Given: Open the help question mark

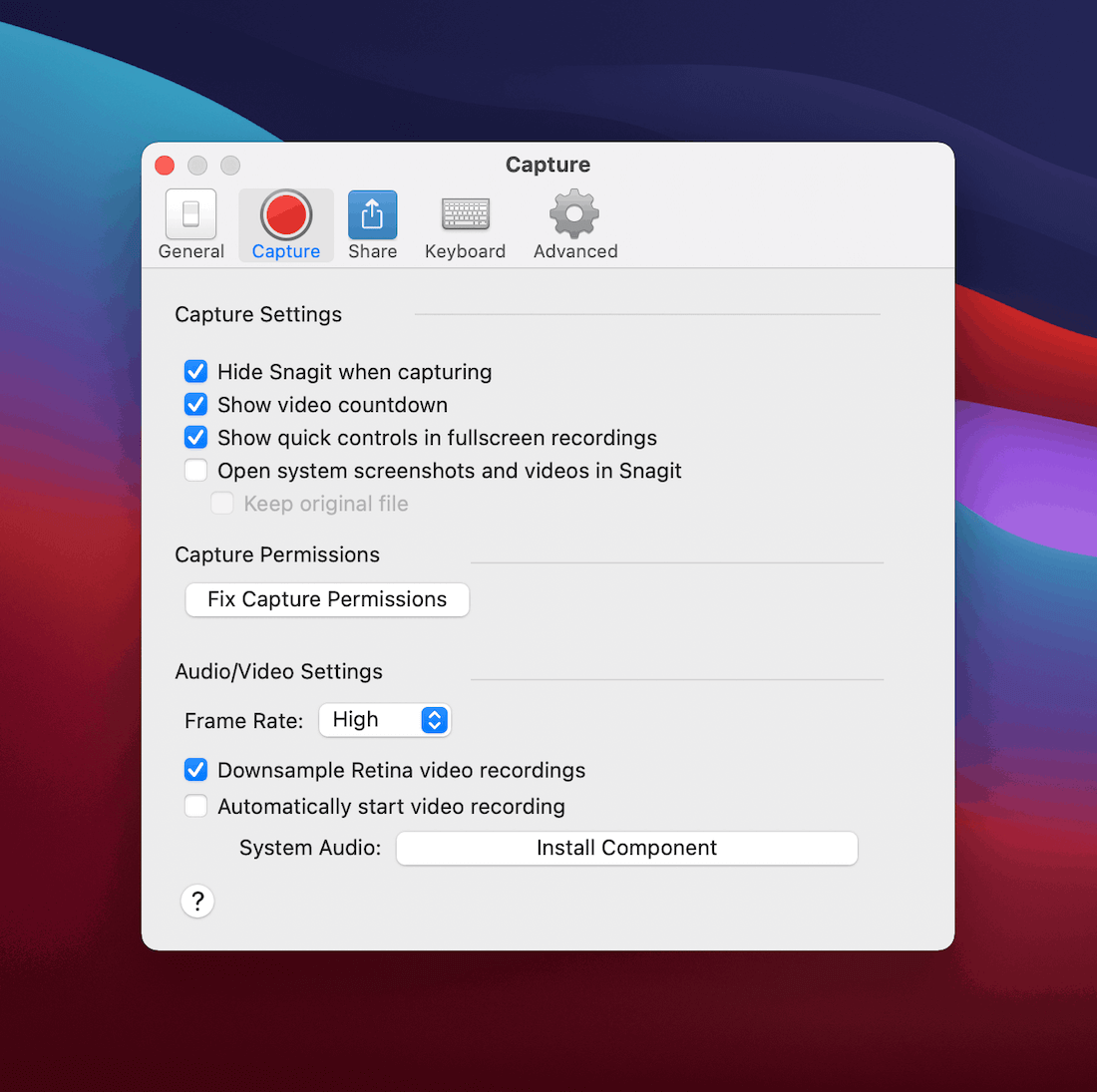Looking at the screenshot, I should [197, 901].
